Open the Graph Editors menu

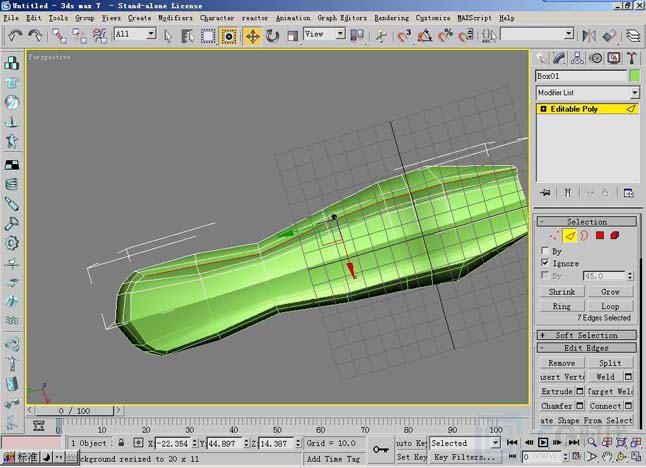342,18
